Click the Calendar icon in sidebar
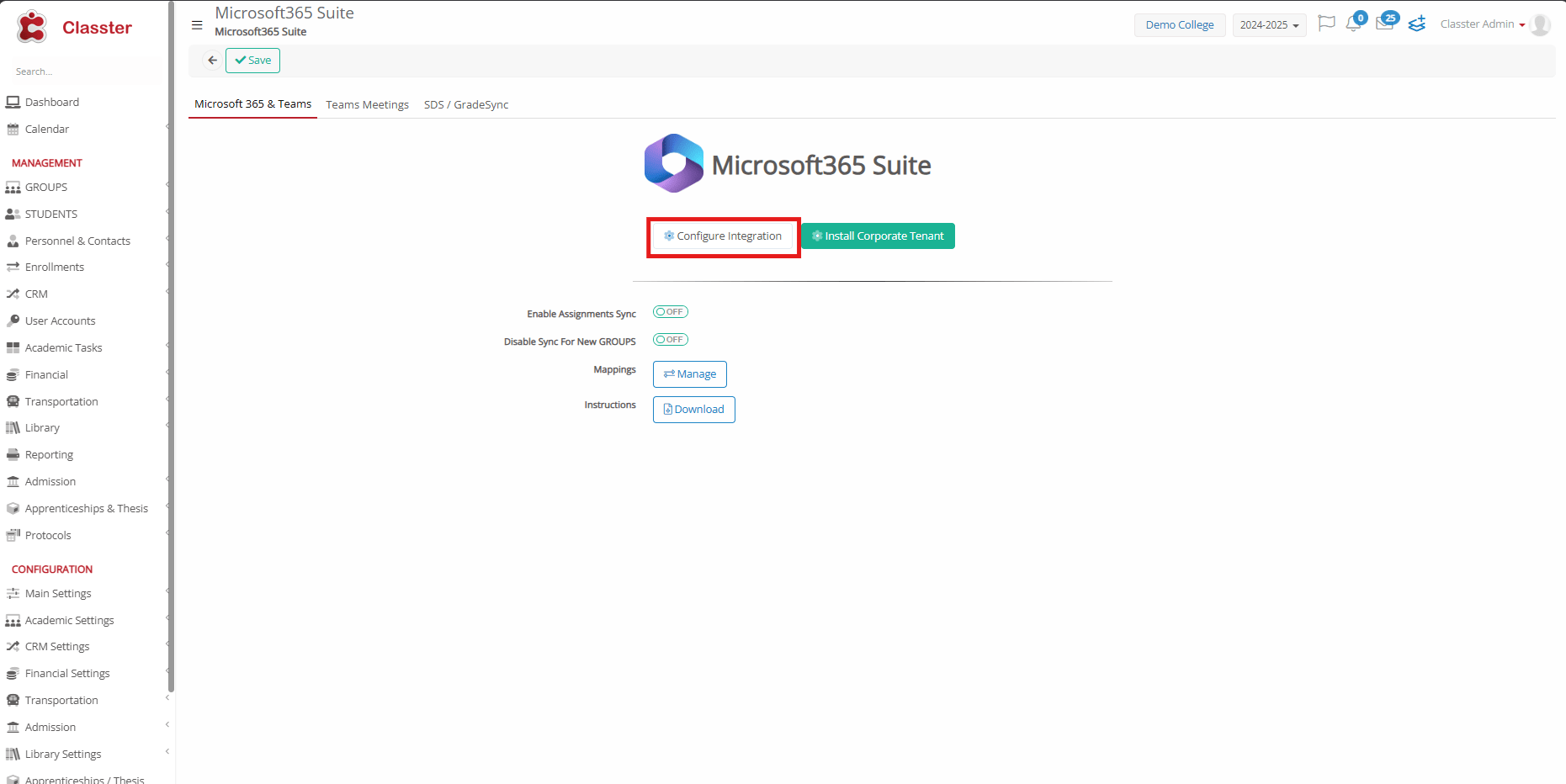Viewport: 1566px width, 784px height. (x=13, y=130)
